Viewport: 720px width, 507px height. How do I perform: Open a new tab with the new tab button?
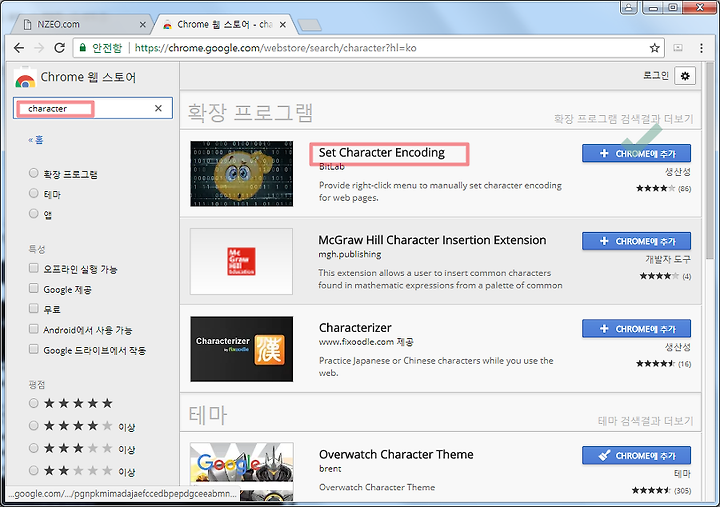pyautogui.click(x=309, y=25)
